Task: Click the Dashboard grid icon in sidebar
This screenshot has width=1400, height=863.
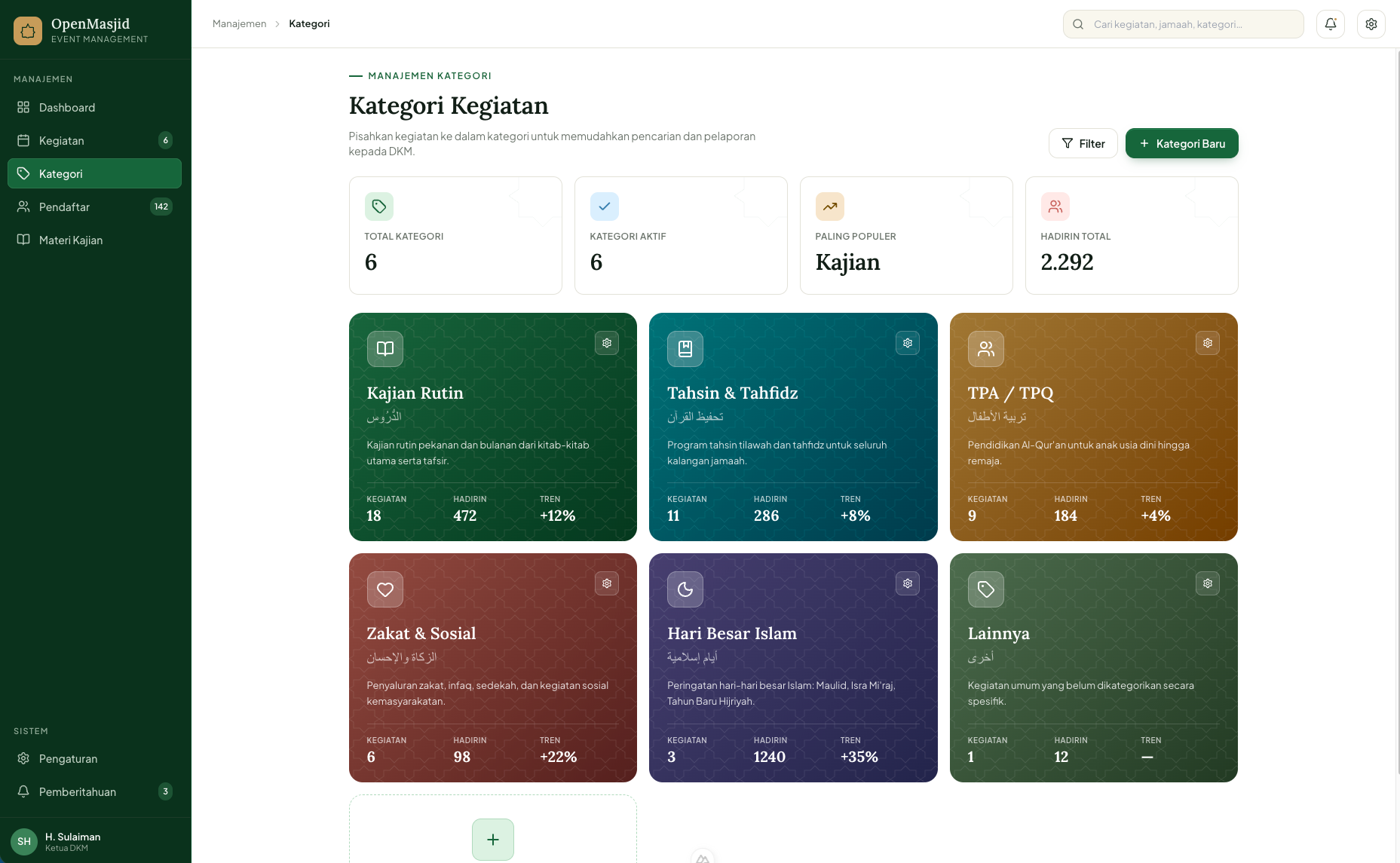Action: pyautogui.click(x=23, y=107)
